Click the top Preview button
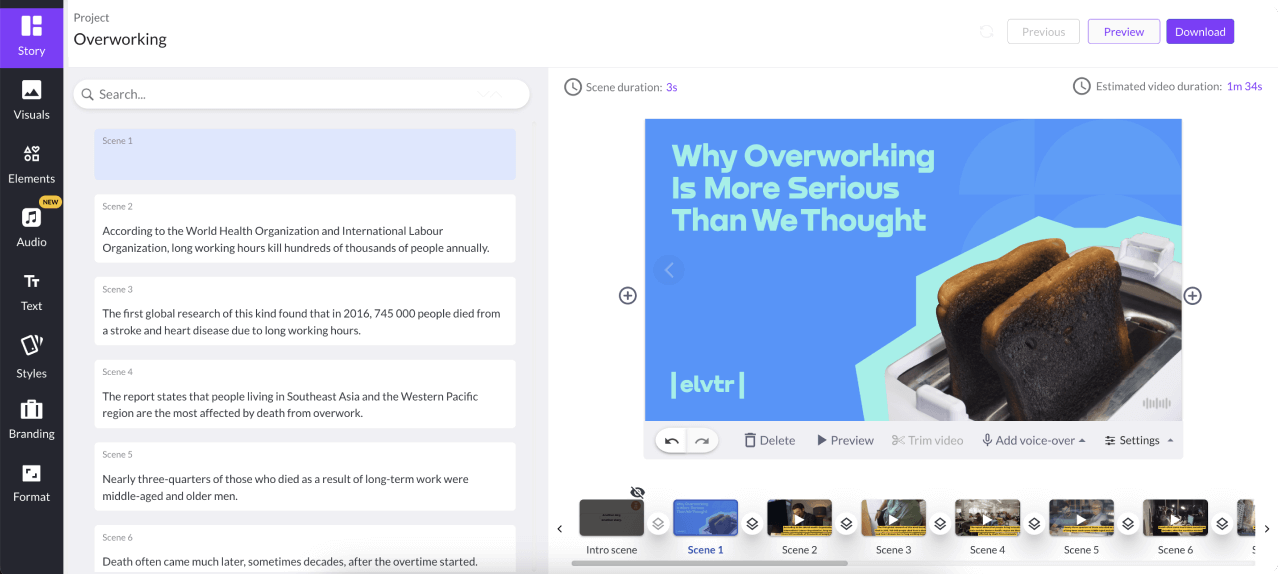Viewport: 1278px width, 574px height. click(1123, 32)
